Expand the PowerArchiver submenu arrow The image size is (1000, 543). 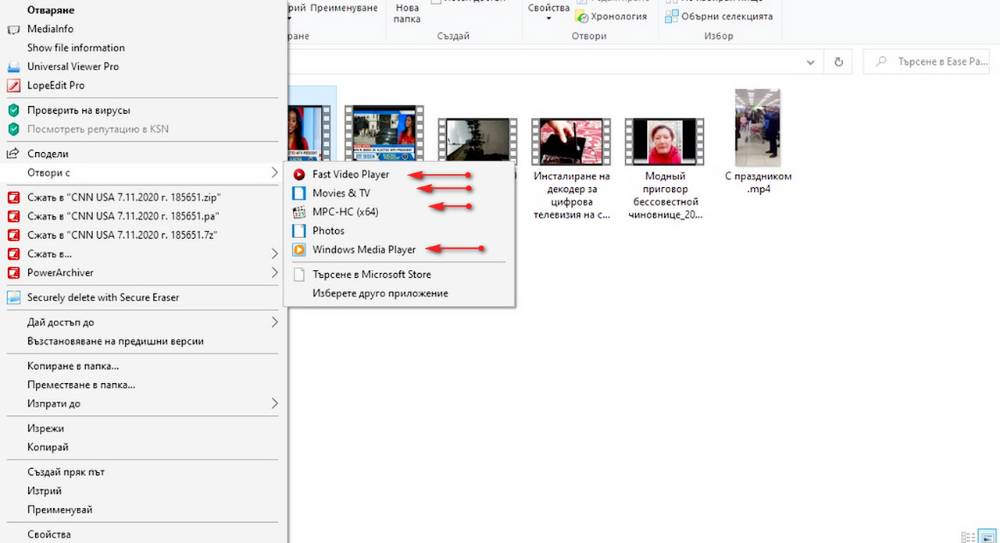(274, 272)
